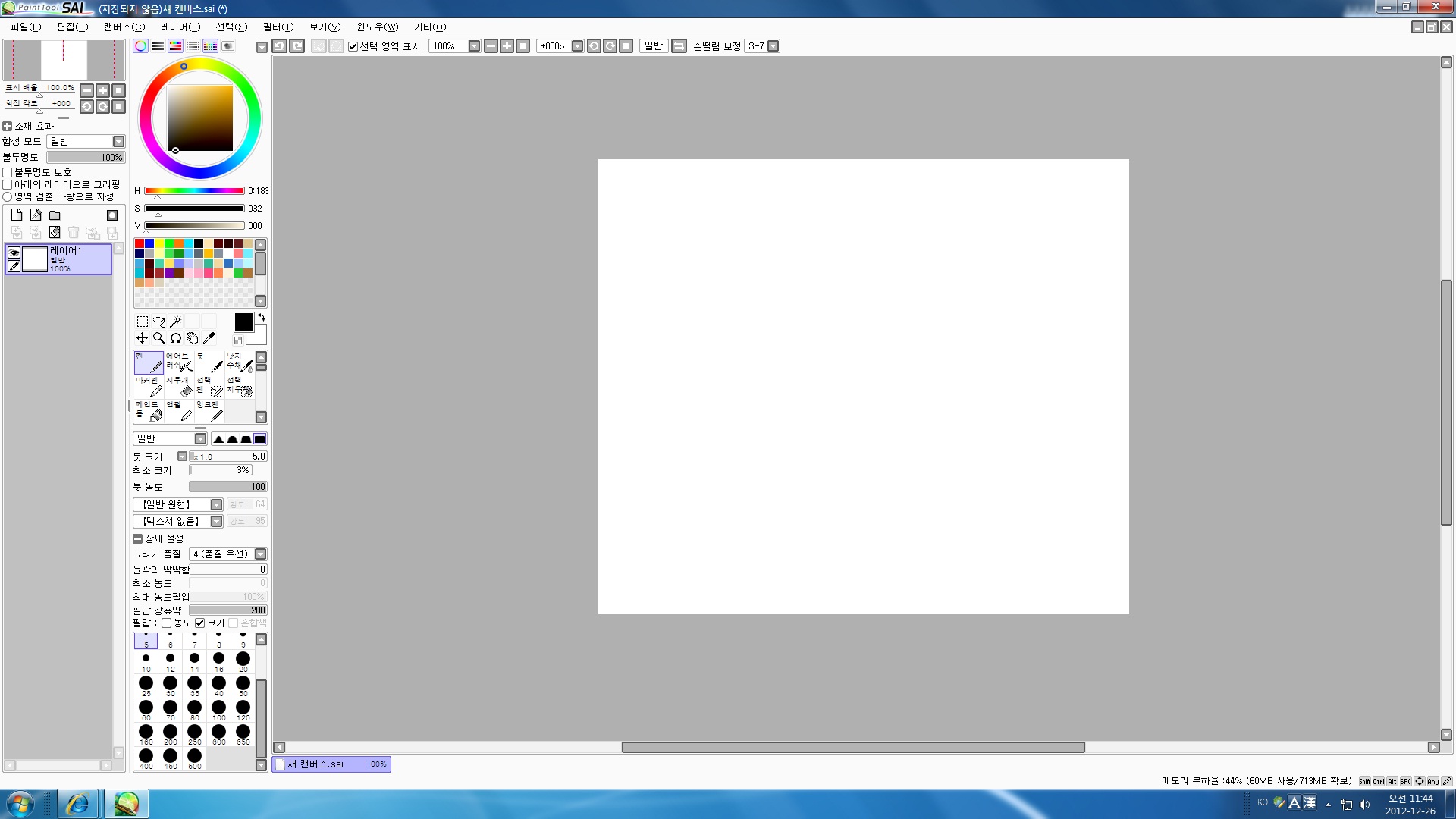Open the 합성 모드 dropdown
The width and height of the screenshot is (1456, 819).
118,142
